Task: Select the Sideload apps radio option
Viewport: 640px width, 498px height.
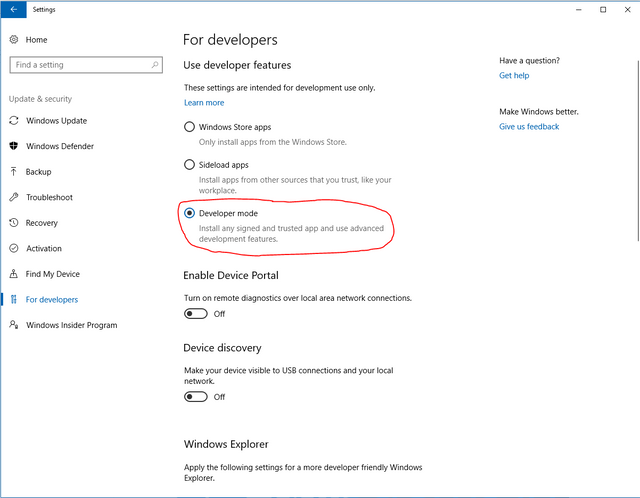Action: pyautogui.click(x=189, y=165)
